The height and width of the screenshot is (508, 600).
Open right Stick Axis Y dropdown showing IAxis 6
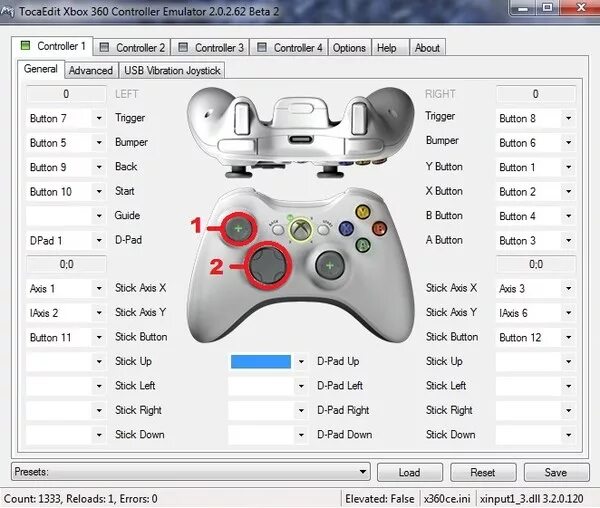pyautogui.click(x=536, y=313)
